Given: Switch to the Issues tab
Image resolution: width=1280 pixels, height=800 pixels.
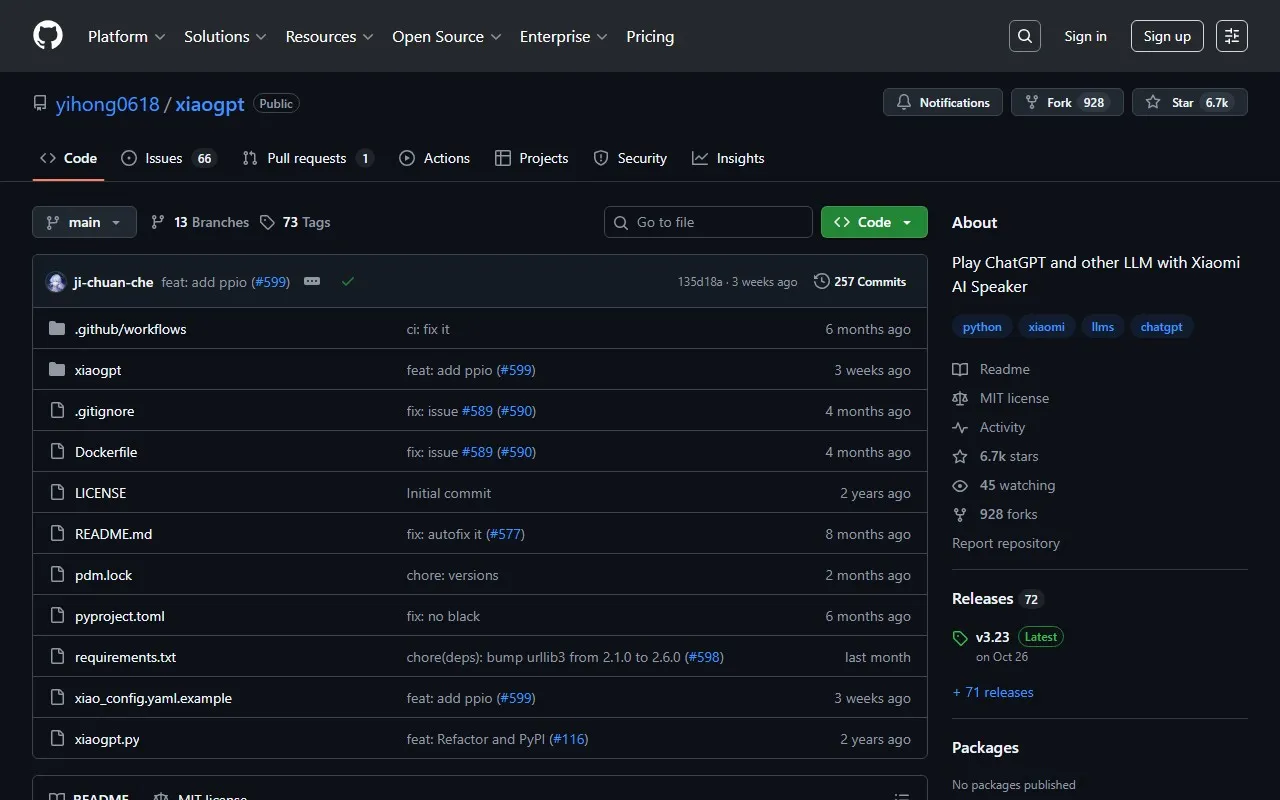Looking at the screenshot, I should pos(164,158).
